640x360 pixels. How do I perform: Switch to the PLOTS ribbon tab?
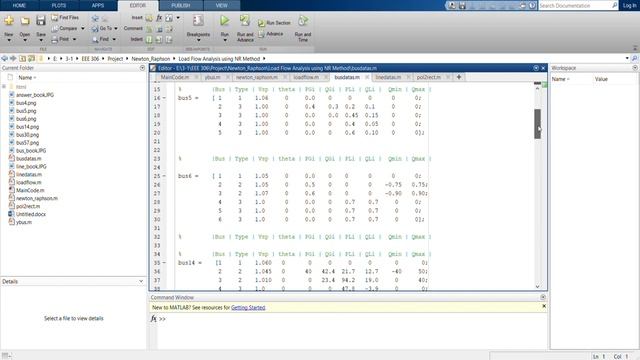click(59, 6)
